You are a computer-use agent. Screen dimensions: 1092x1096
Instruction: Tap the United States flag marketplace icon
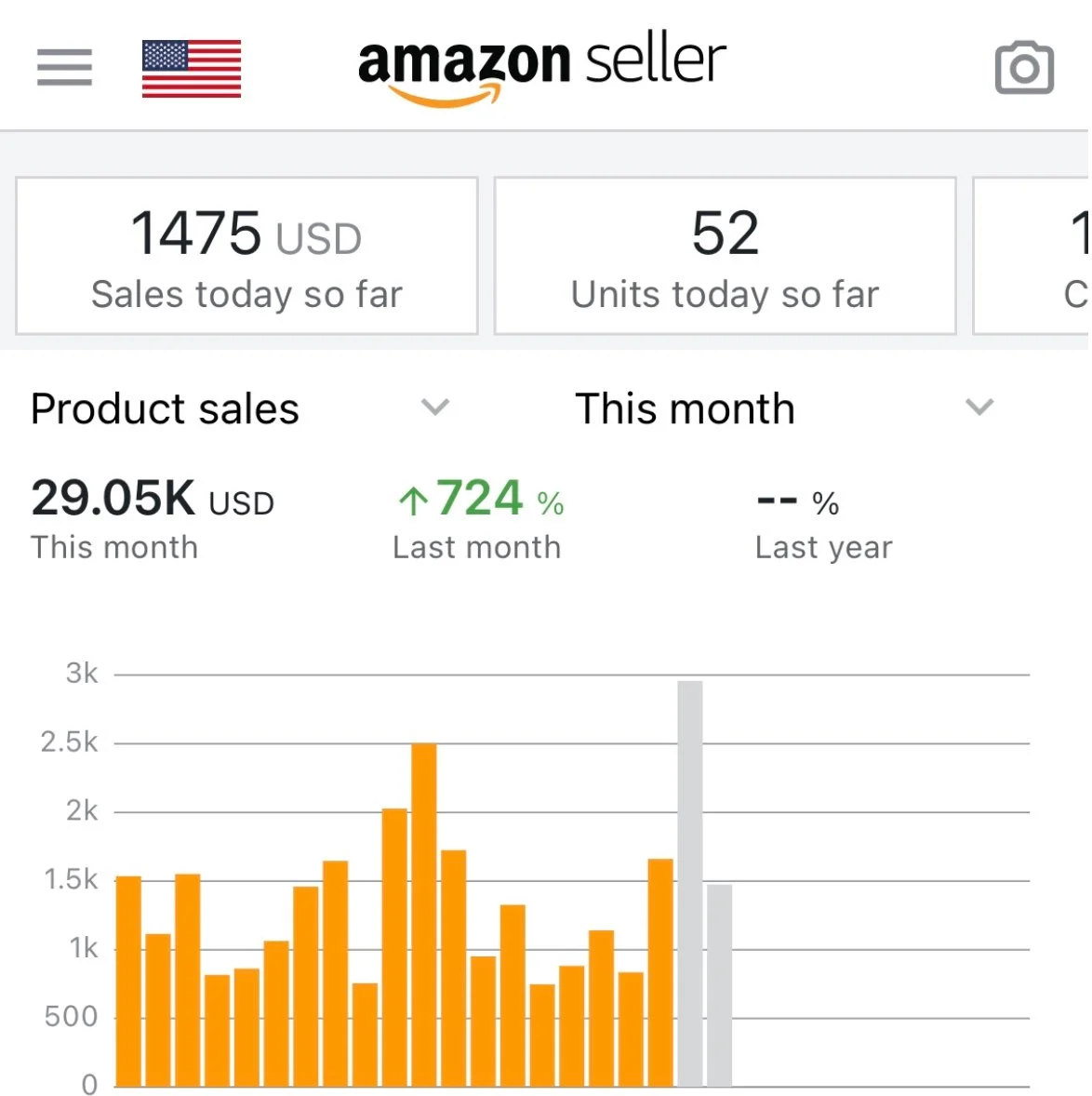192,68
